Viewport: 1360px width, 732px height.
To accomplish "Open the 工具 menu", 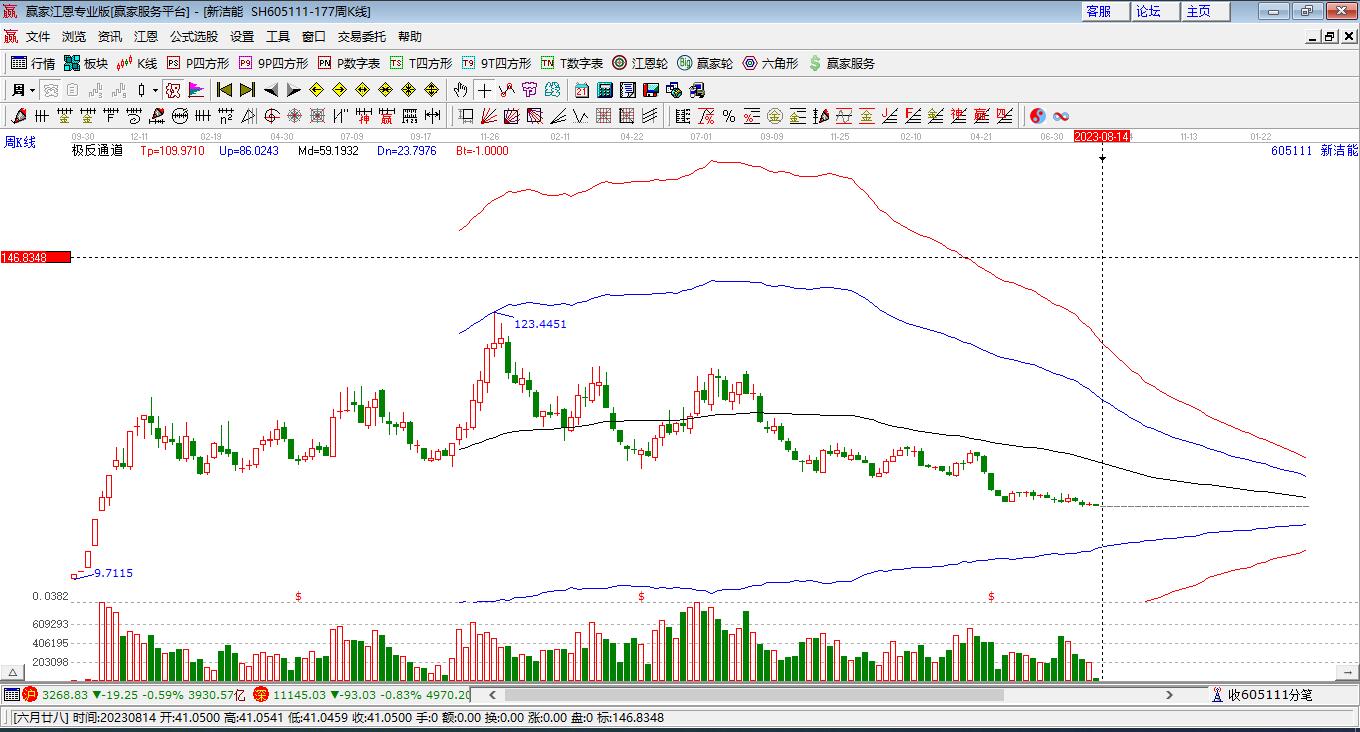I will (x=278, y=37).
